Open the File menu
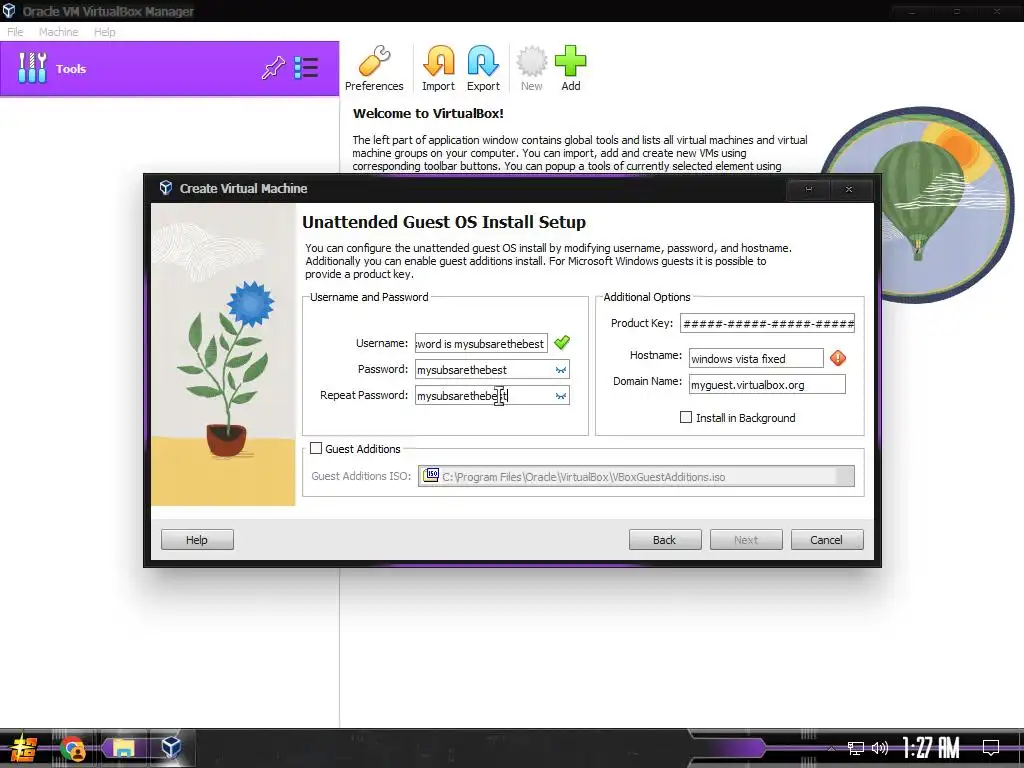The image size is (1024, 768). pyautogui.click(x=15, y=31)
